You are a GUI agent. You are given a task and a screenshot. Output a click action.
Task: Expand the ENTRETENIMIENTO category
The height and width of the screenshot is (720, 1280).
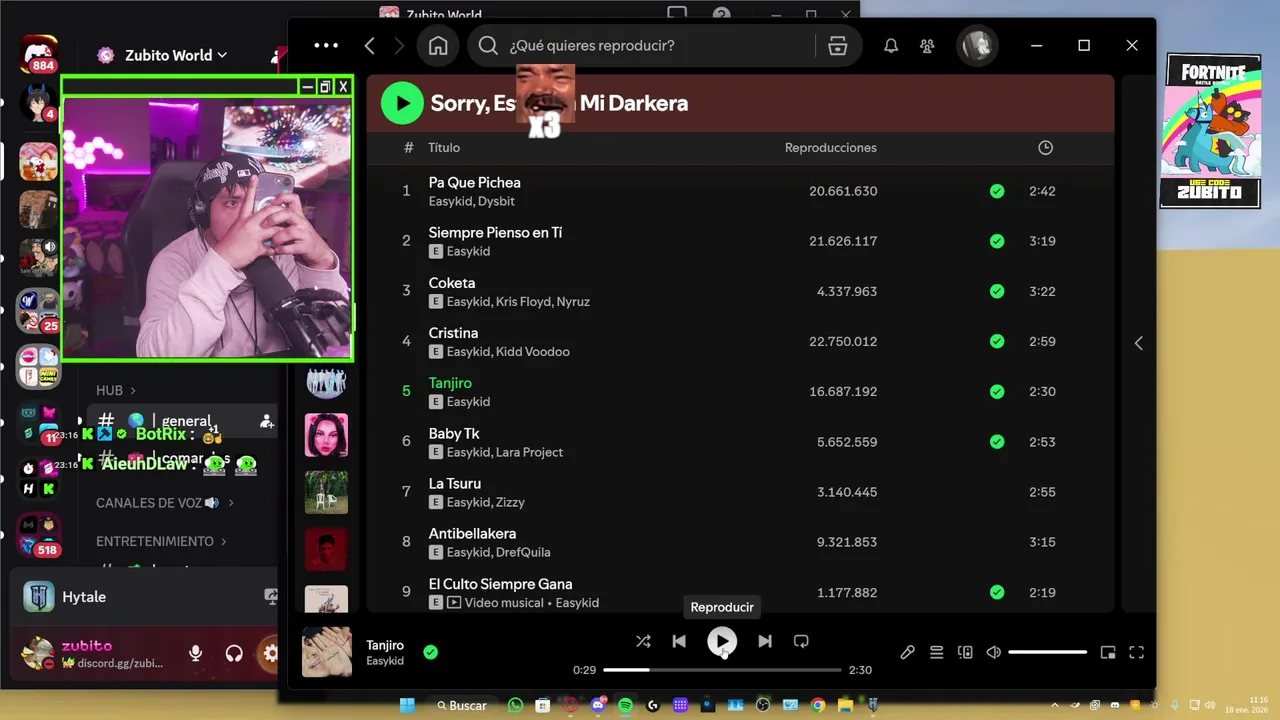(x=161, y=541)
